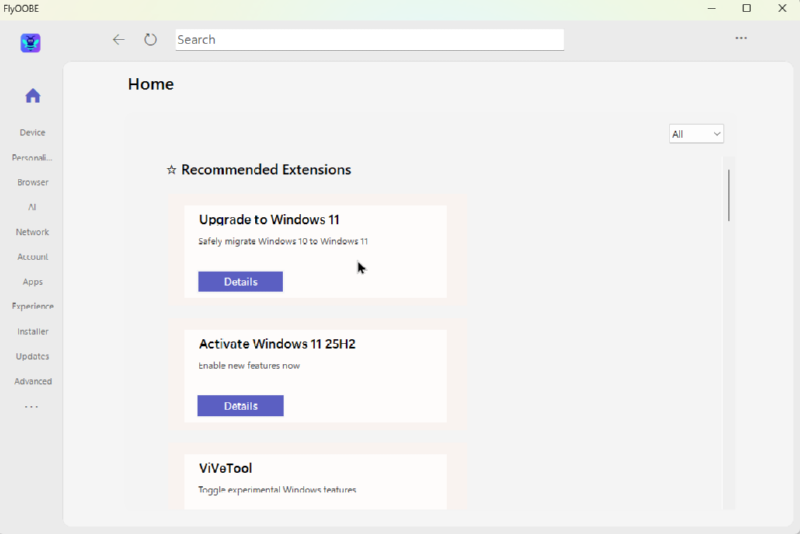This screenshot has width=800, height=534.
Task: Focus the Search input field
Action: [369, 40]
